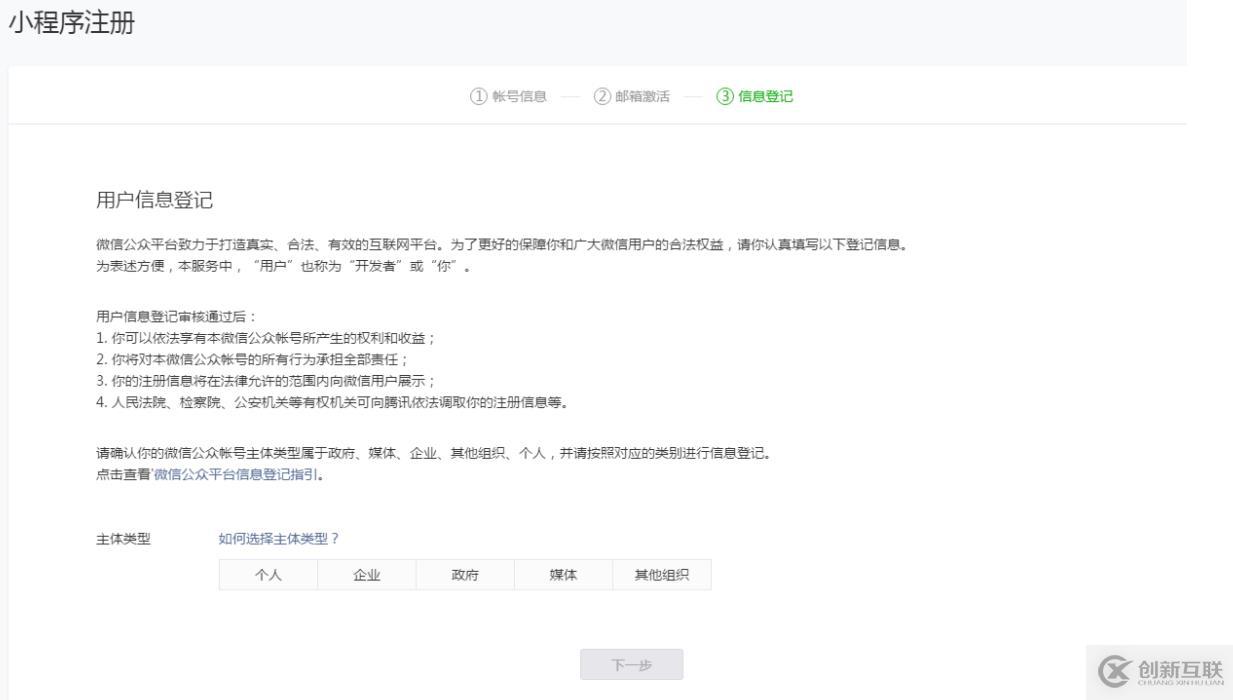1233x700 pixels.
Task: Choose the 媒体 subject type
Action: point(561,574)
